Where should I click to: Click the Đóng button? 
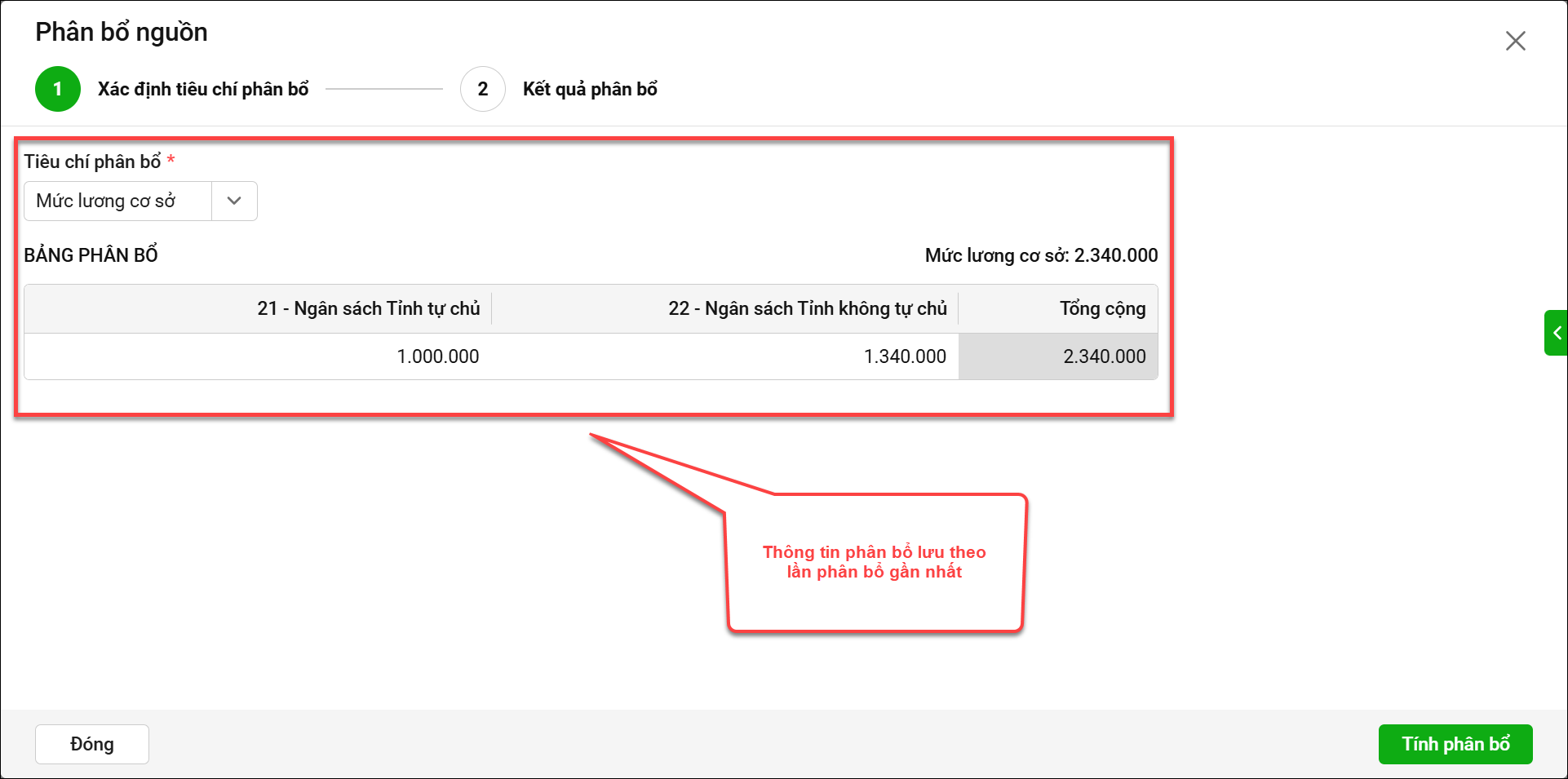click(92, 744)
